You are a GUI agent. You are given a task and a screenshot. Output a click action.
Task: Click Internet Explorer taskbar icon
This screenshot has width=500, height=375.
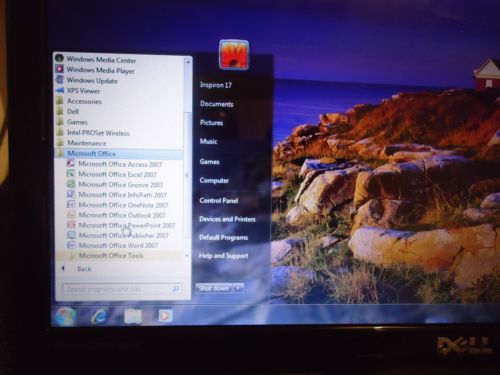(x=99, y=315)
